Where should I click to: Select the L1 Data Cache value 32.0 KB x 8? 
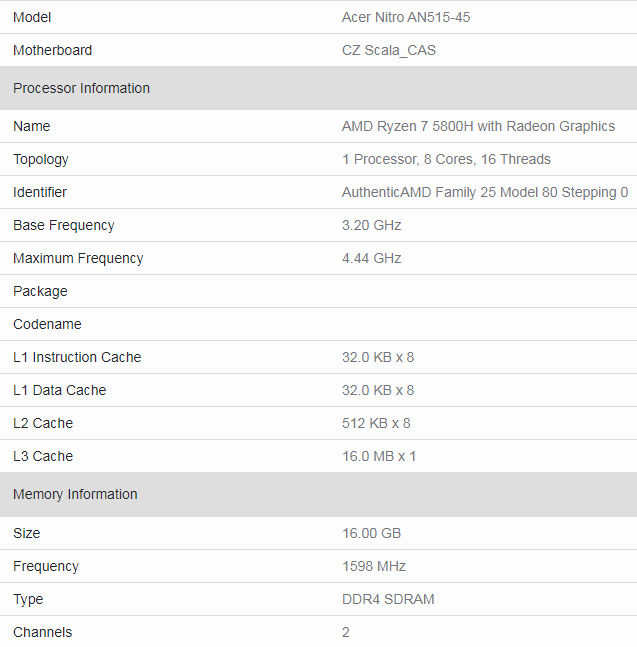378,390
